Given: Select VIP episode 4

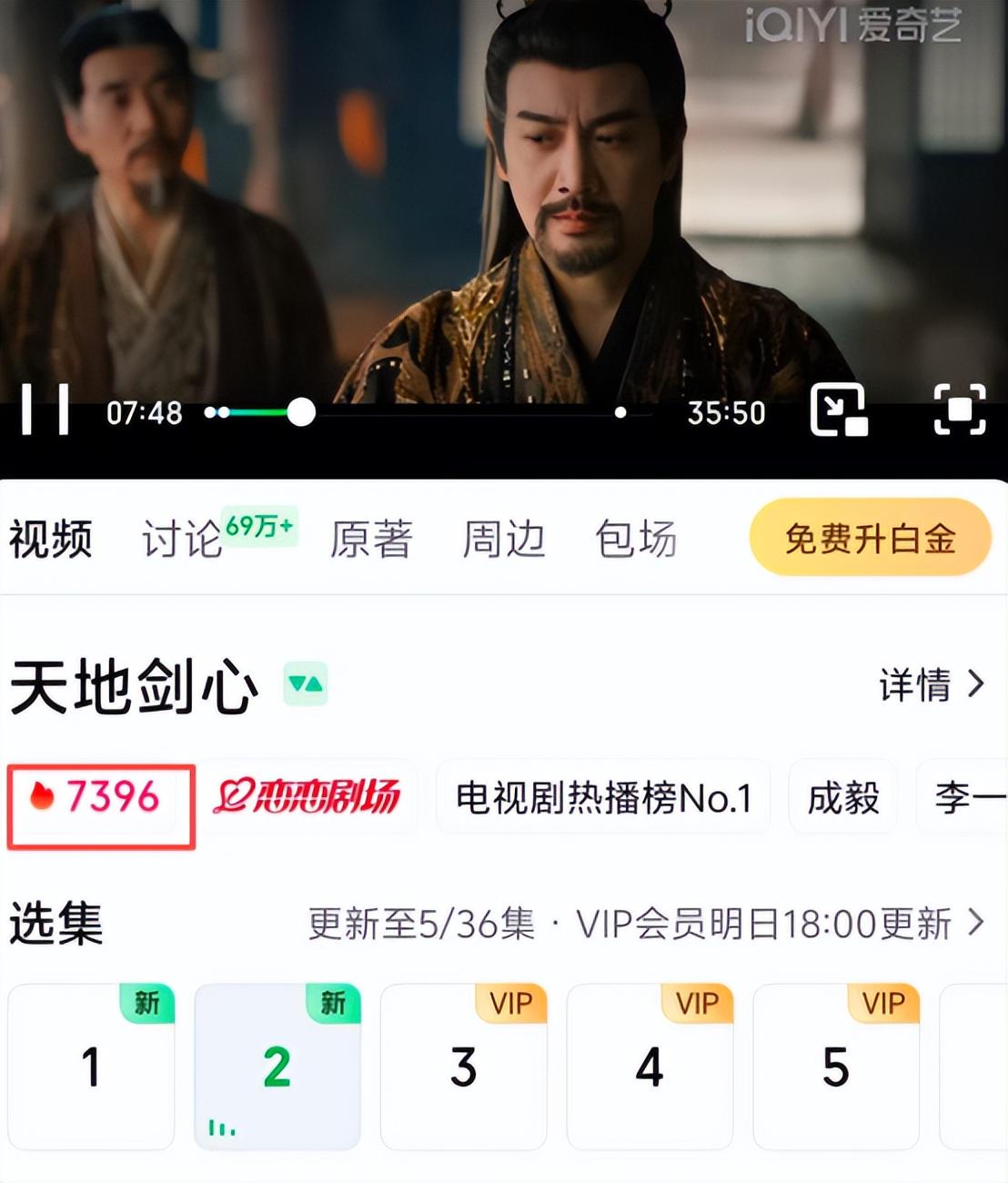Looking at the screenshot, I should [x=650, y=1067].
